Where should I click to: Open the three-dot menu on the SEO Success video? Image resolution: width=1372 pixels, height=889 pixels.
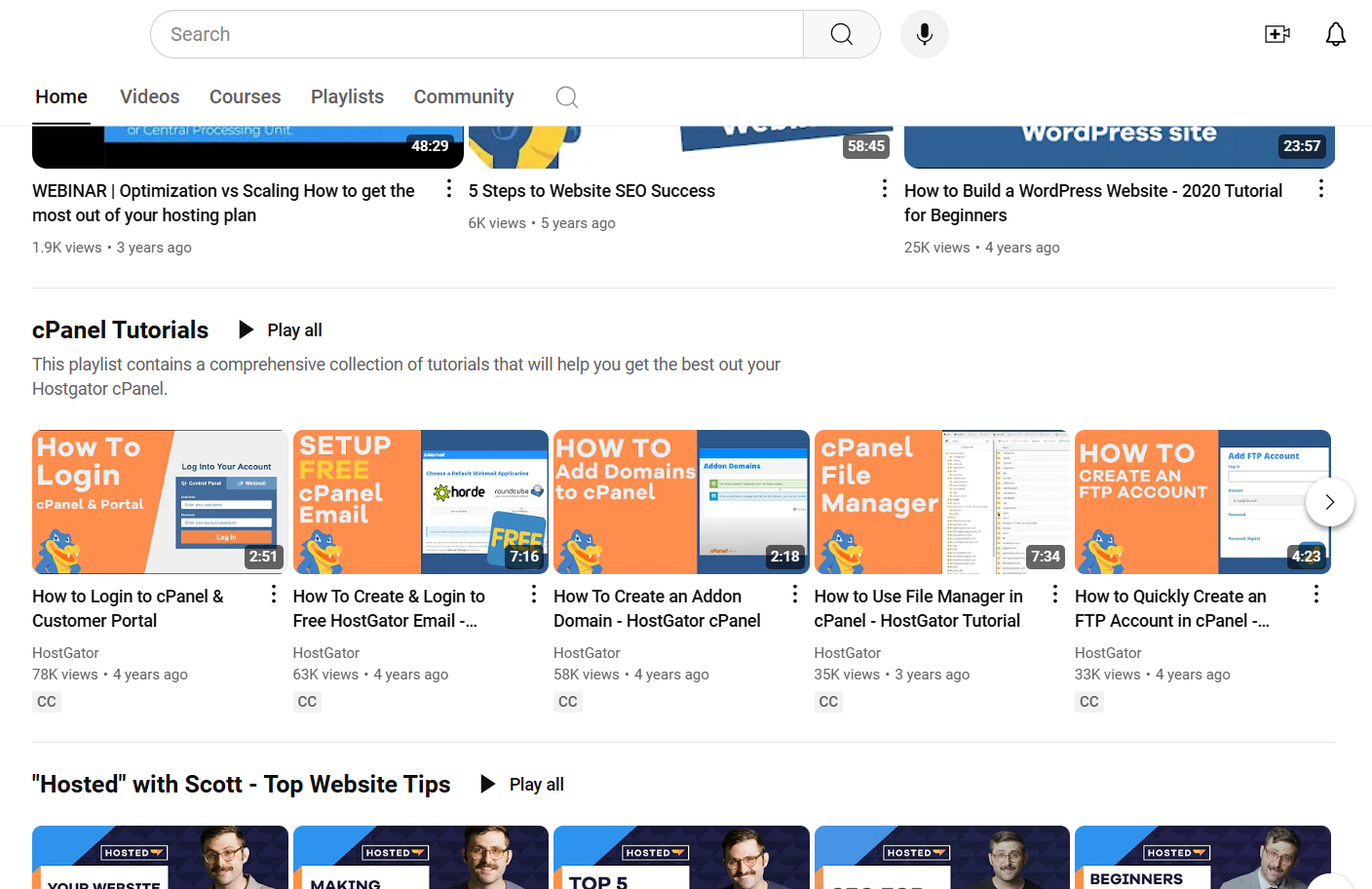(884, 187)
